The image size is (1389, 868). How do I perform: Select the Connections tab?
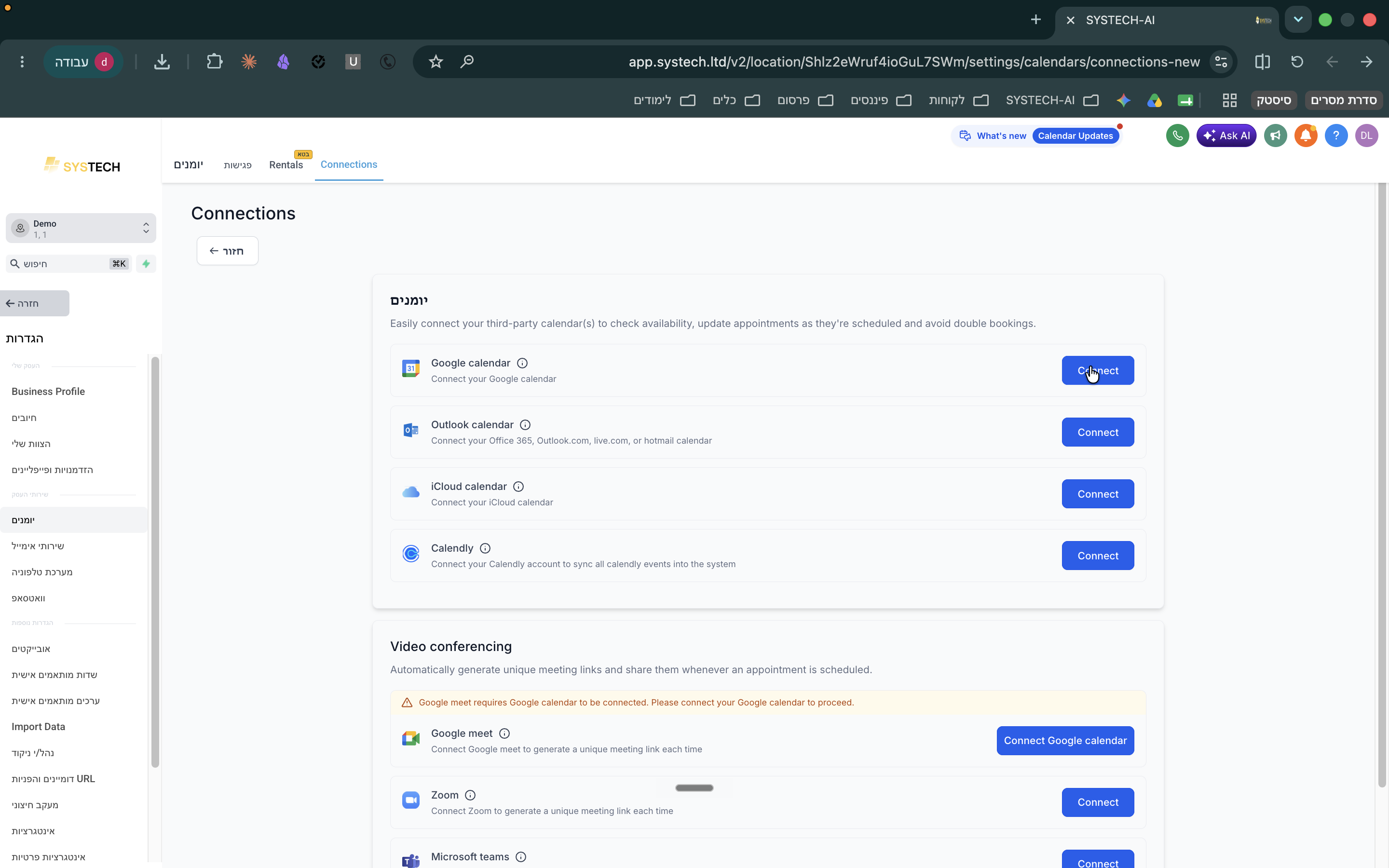click(348, 165)
